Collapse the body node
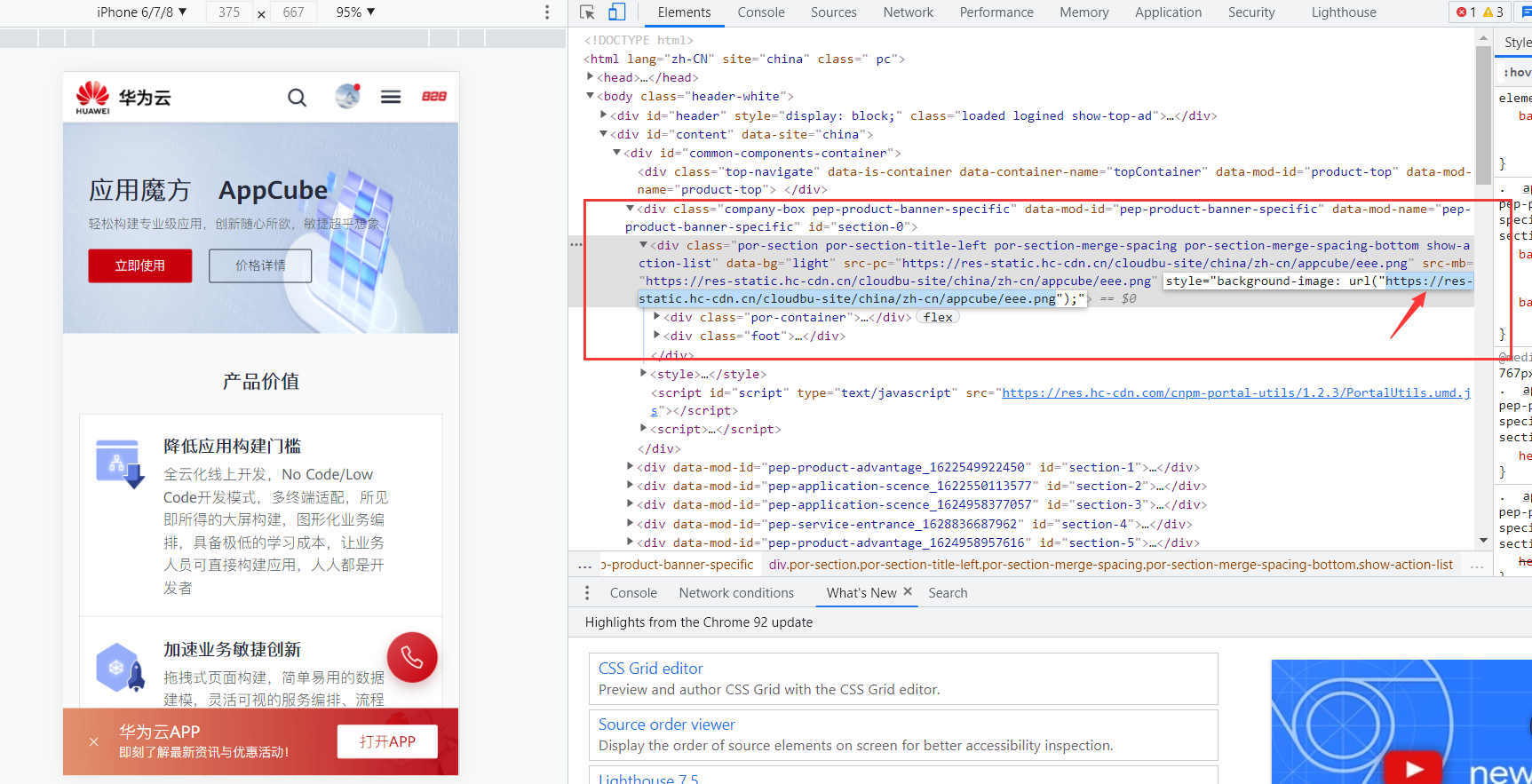Viewport: 1532px width, 784px height. point(591,96)
